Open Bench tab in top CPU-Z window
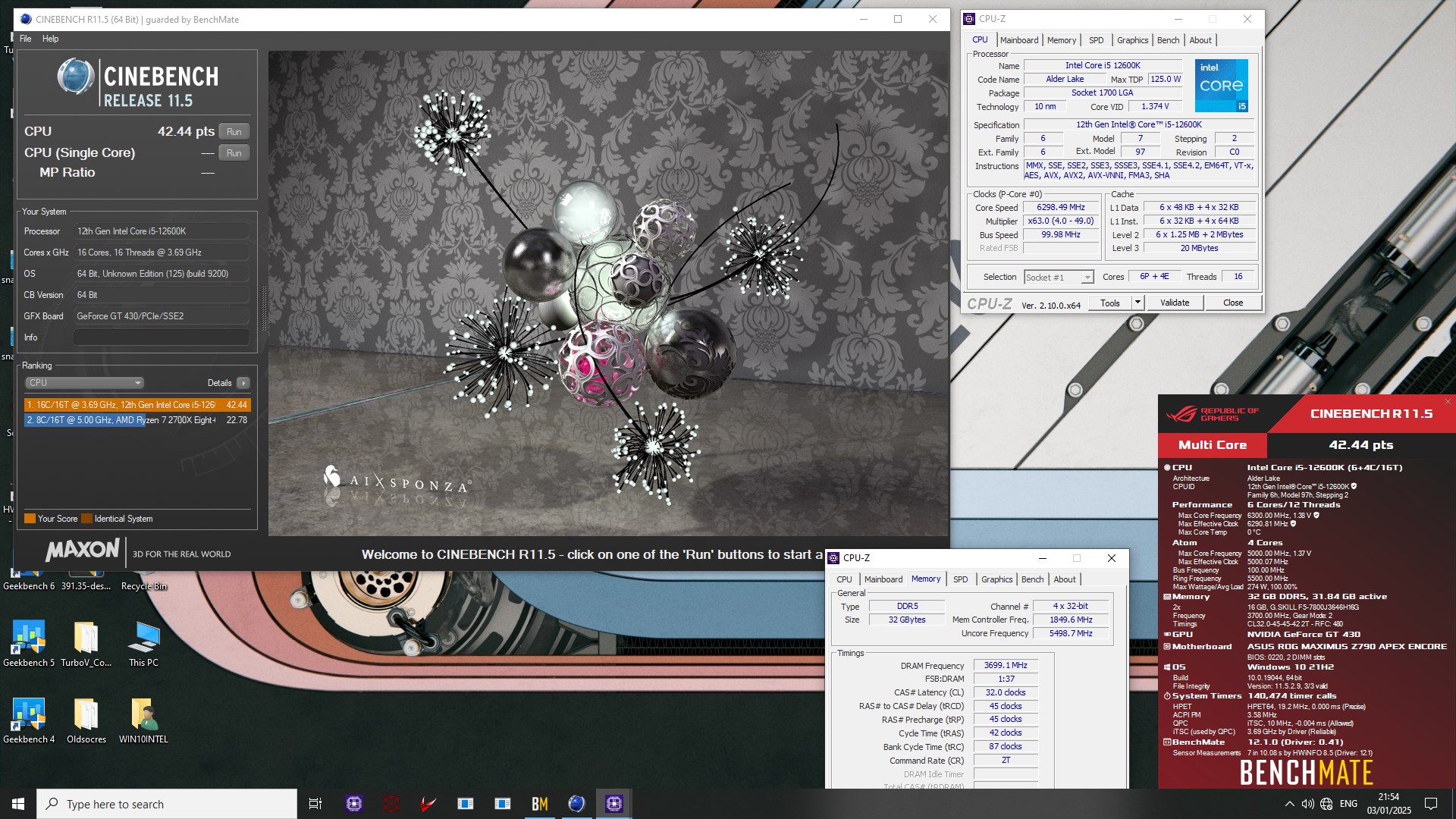The width and height of the screenshot is (1456, 819). click(x=1168, y=40)
